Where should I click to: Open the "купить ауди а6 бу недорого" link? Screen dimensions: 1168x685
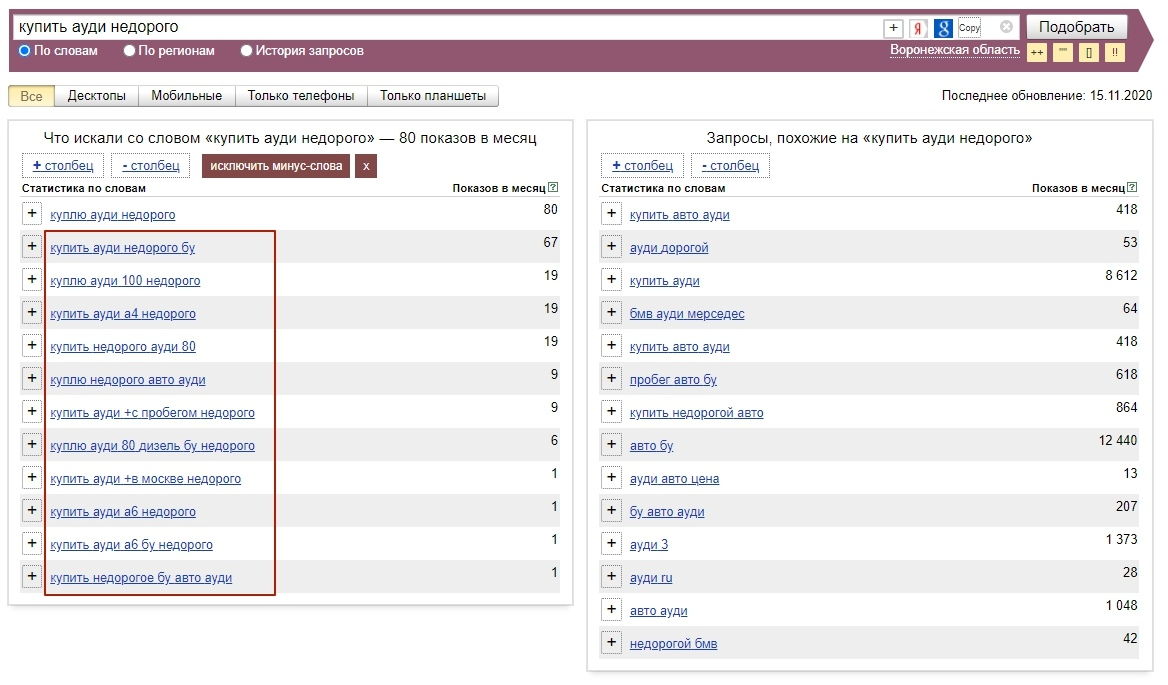[x=131, y=545]
